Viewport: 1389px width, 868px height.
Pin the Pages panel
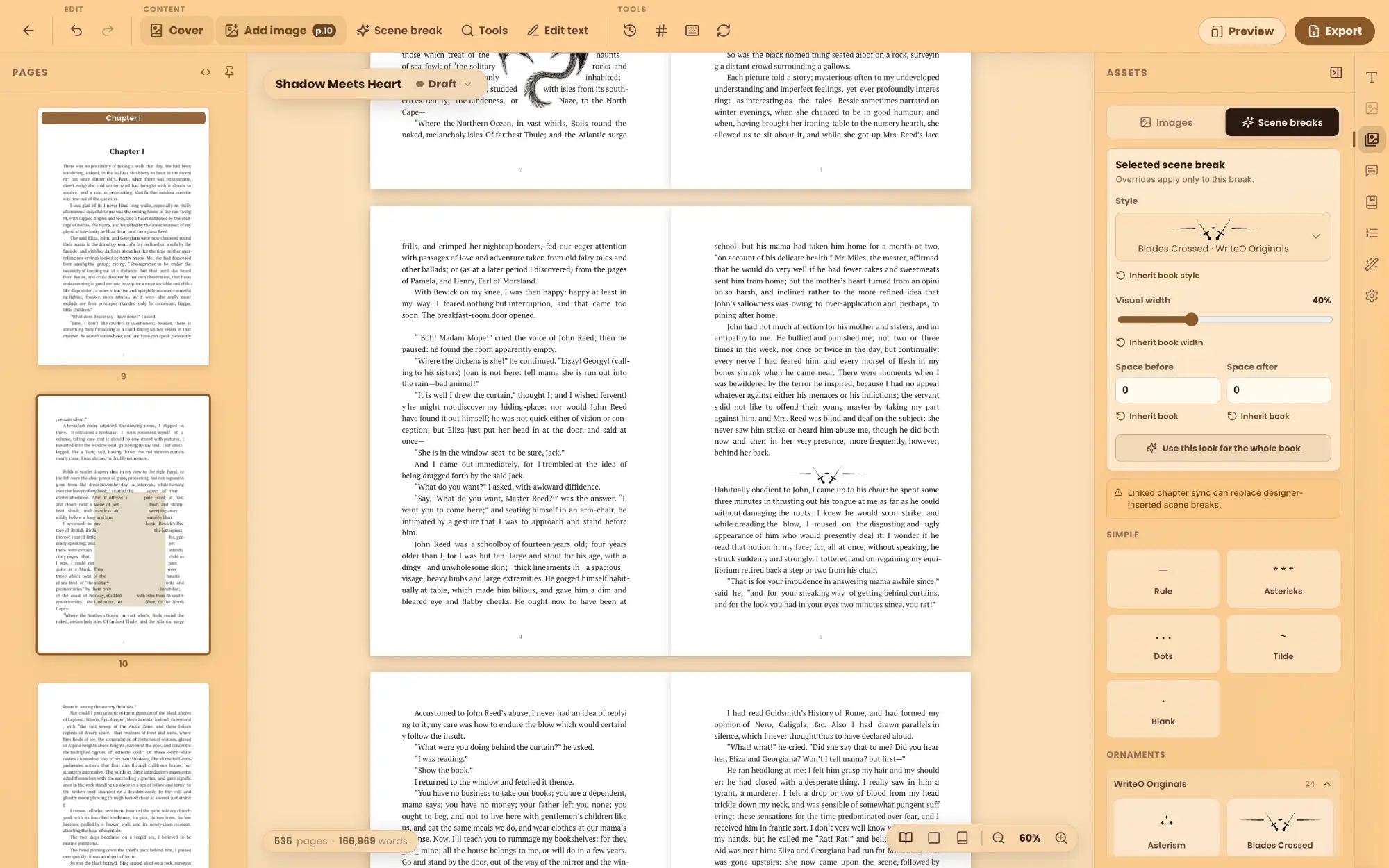[x=229, y=72]
